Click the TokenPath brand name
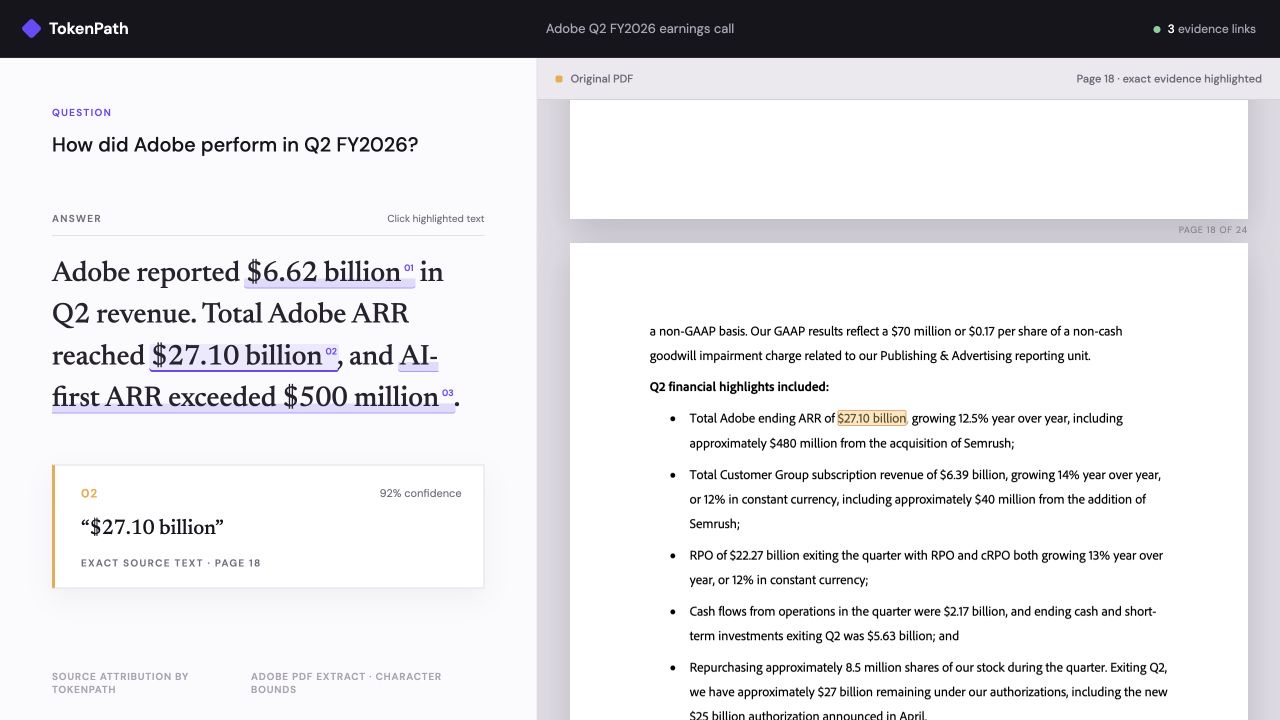1280x720 pixels. click(x=89, y=28)
